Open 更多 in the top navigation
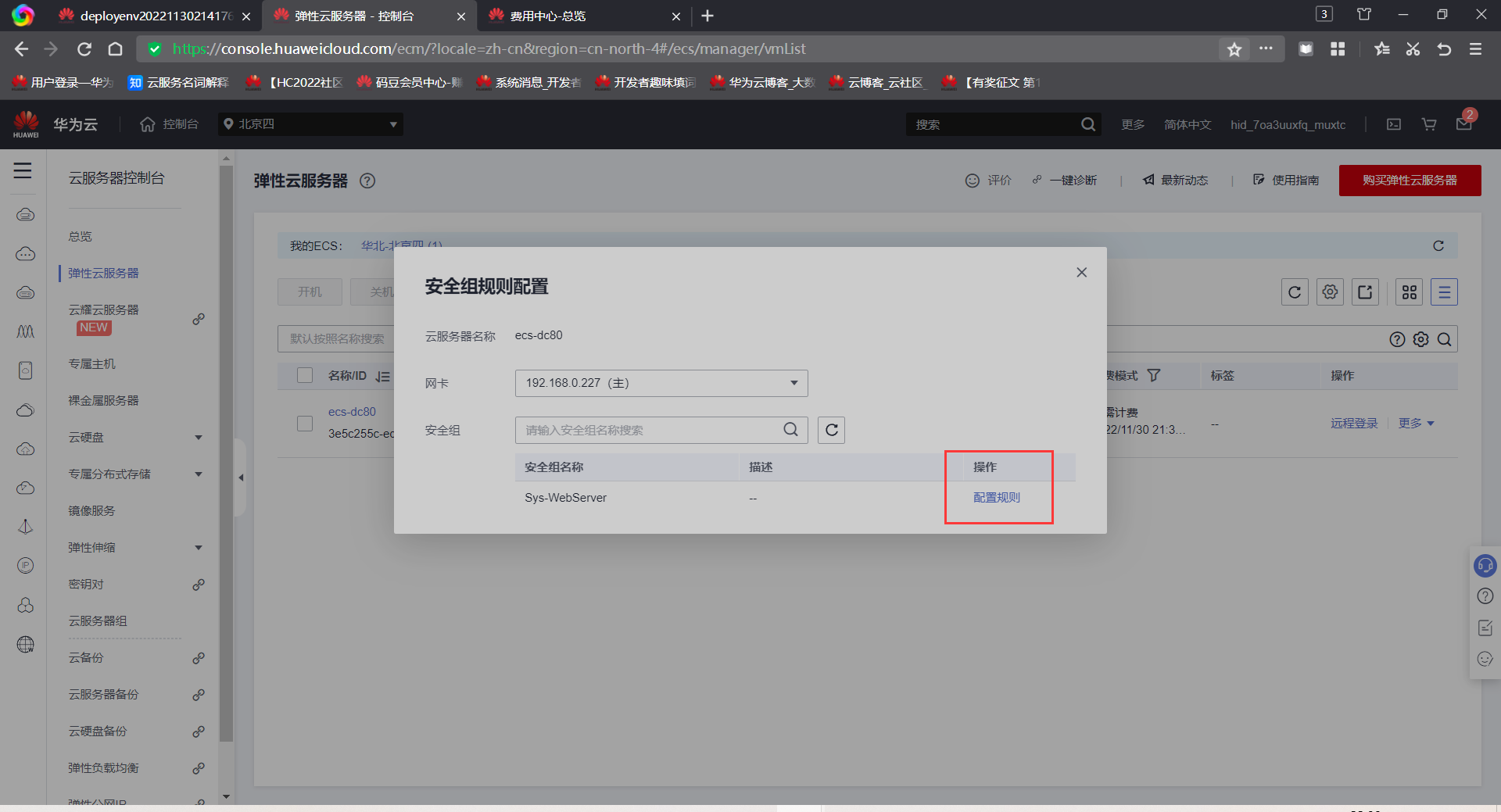Viewport: 1501px width, 812px height. (x=1132, y=124)
